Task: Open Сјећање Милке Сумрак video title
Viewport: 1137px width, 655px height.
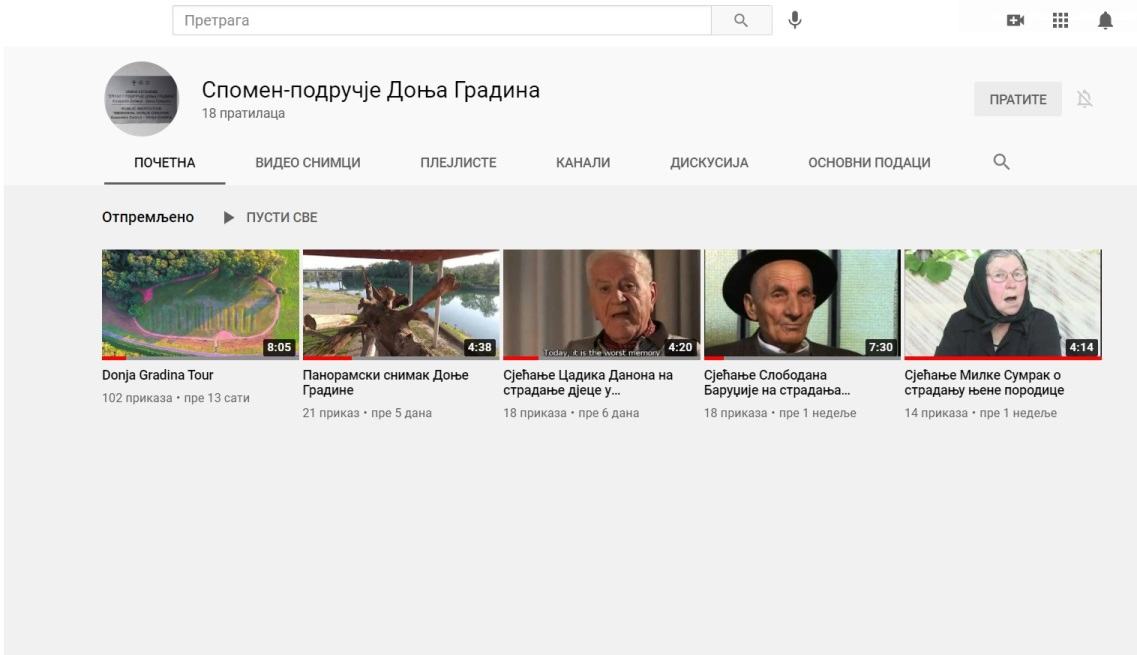Action: [984, 382]
